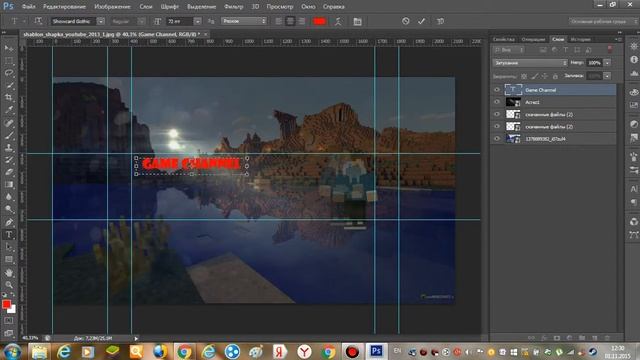
Task: Select the Path Selection tool
Action: point(9,247)
